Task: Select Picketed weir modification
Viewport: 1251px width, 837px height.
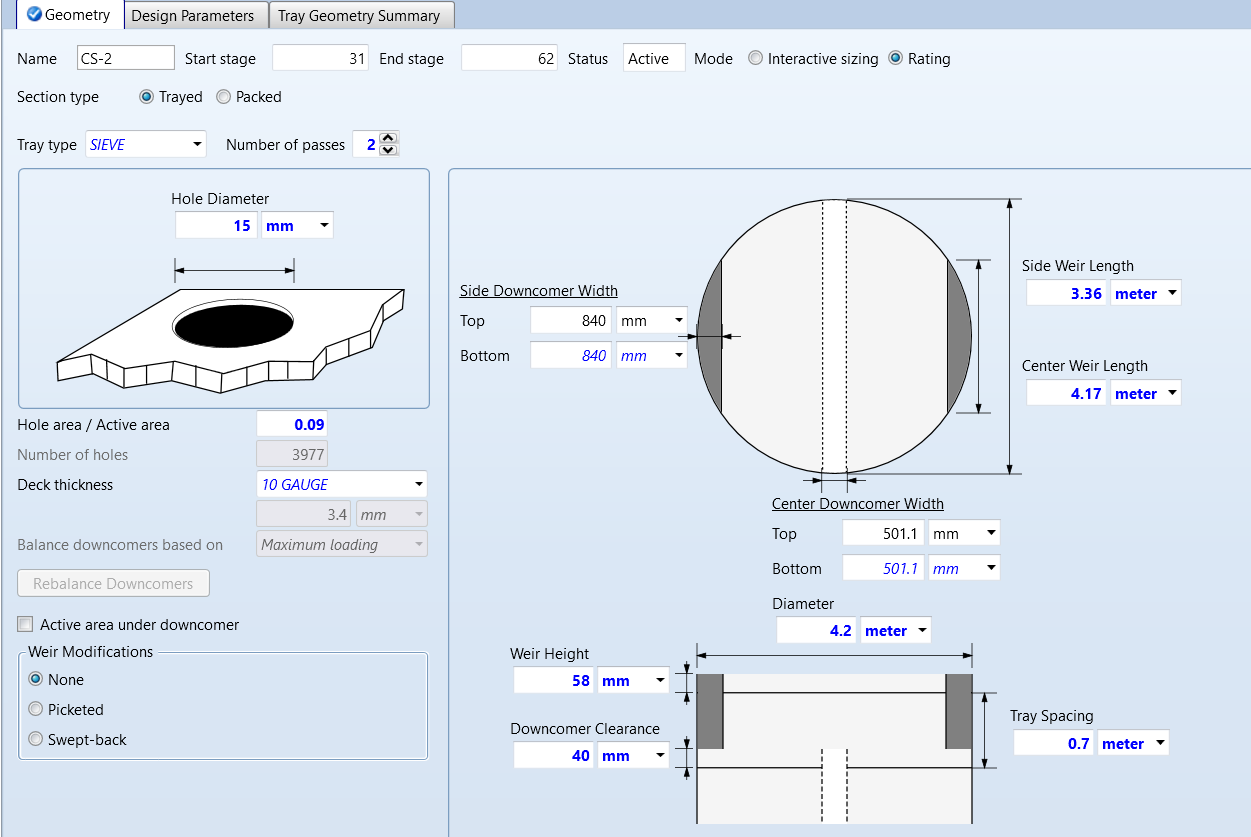Action: click(66, 710)
